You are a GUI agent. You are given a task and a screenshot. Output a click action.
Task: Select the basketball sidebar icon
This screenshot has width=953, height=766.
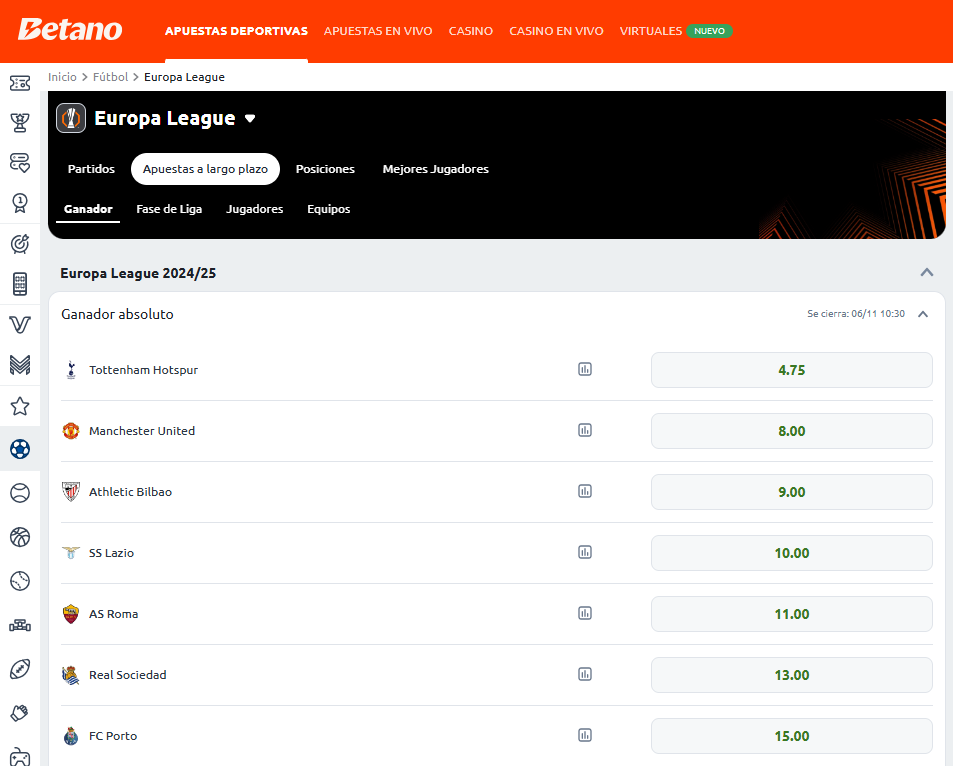pyautogui.click(x=20, y=537)
